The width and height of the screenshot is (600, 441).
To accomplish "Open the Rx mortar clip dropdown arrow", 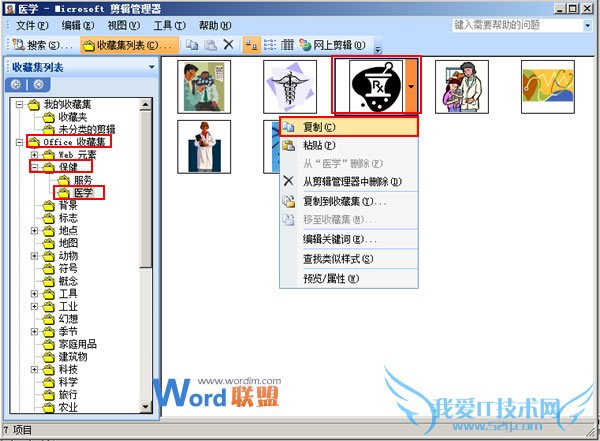I will pyautogui.click(x=411, y=87).
